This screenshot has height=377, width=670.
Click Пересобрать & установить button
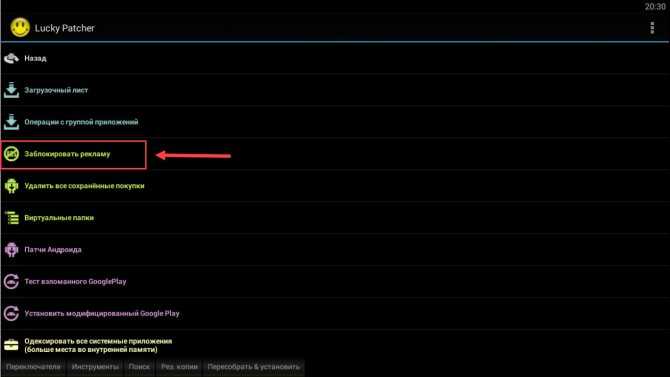point(253,367)
